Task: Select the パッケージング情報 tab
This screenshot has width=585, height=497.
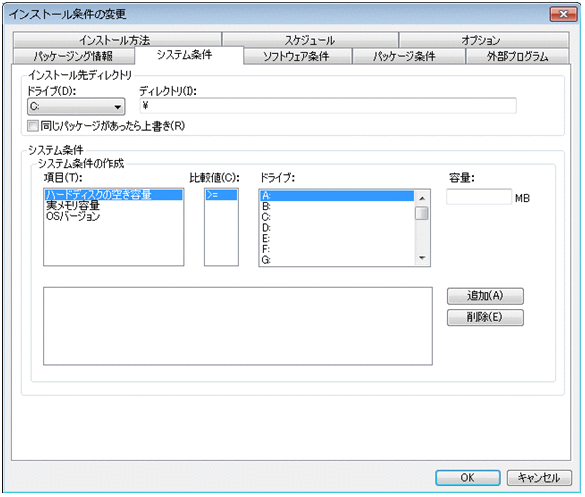Action: click(x=73, y=56)
